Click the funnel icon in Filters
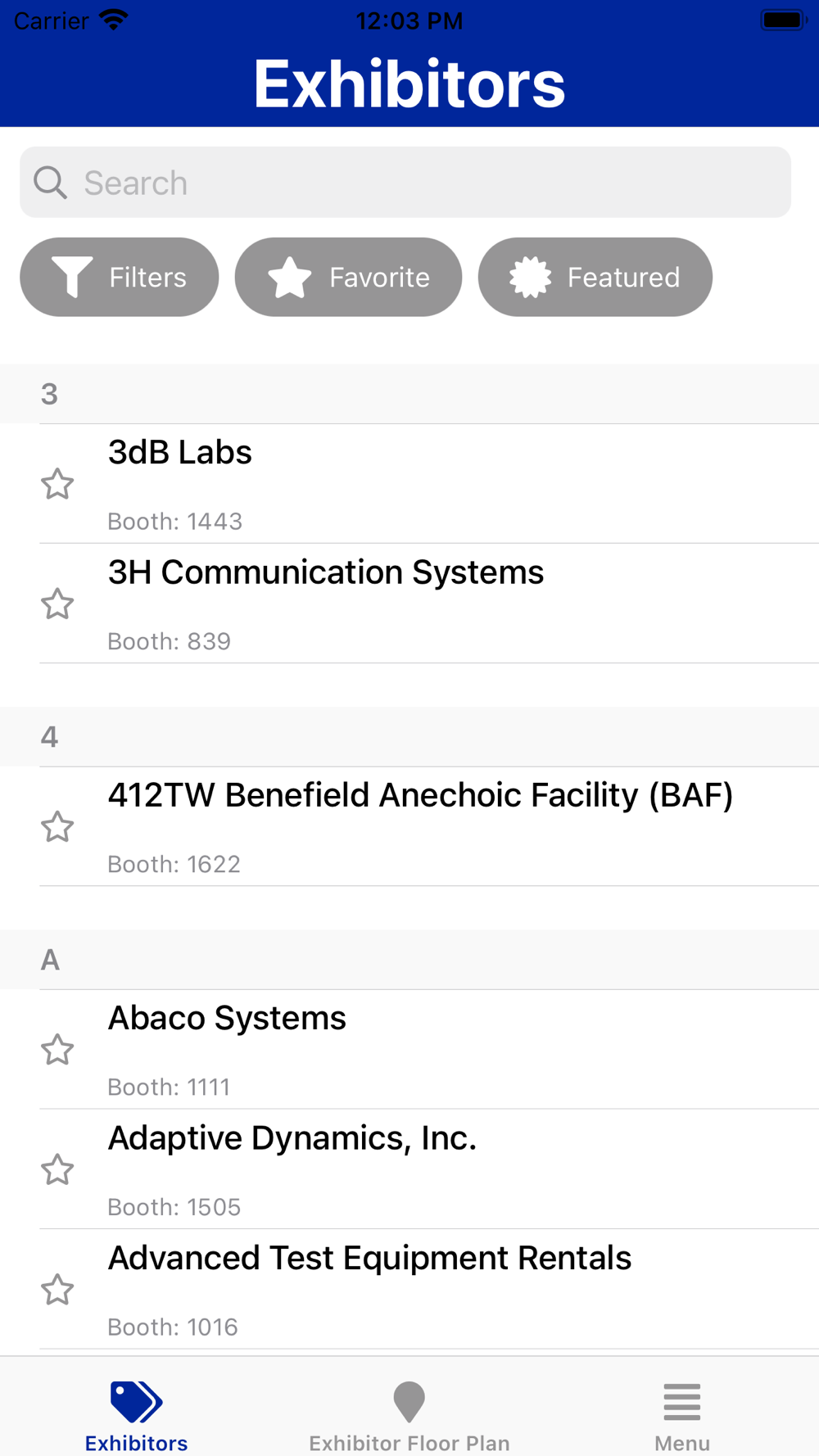 (x=72, y=277)
